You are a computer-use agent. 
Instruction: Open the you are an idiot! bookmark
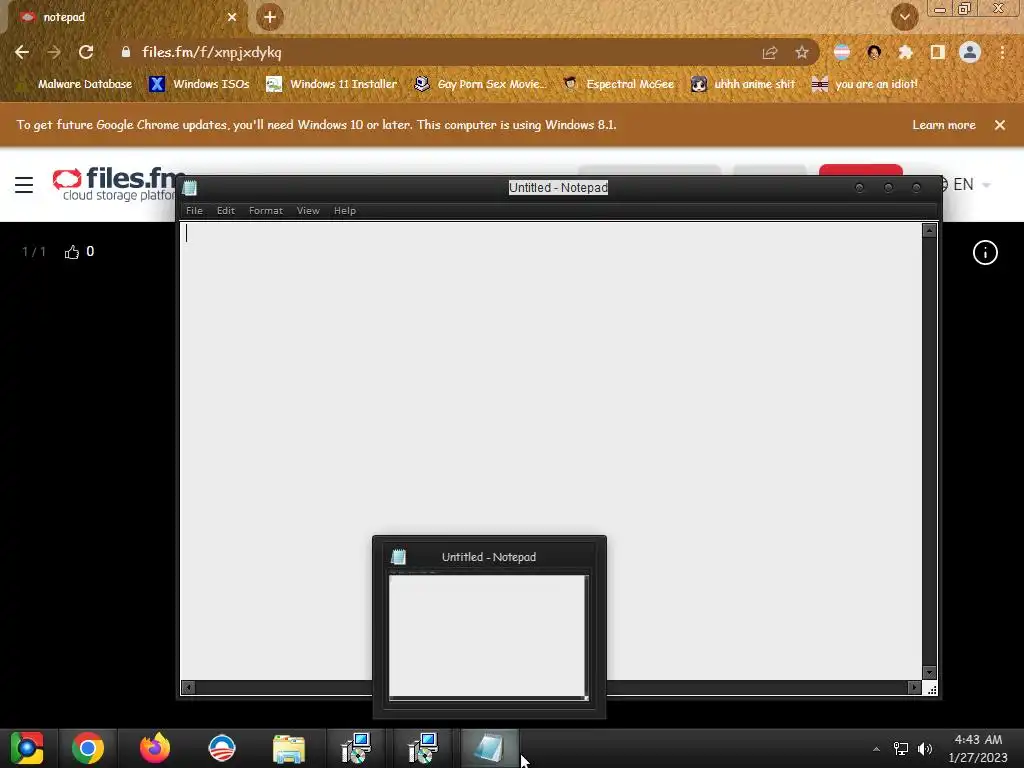[864, 84]
